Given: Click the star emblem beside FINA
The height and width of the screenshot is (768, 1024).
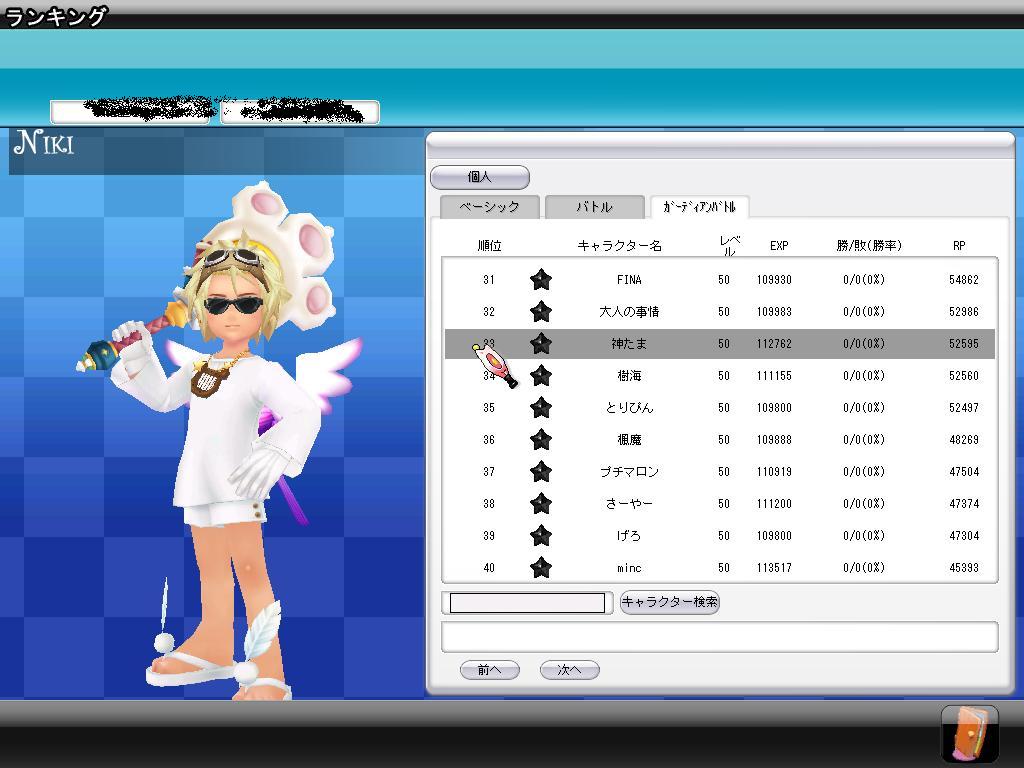Looking at the screenshot, I should tap(541, 280).
